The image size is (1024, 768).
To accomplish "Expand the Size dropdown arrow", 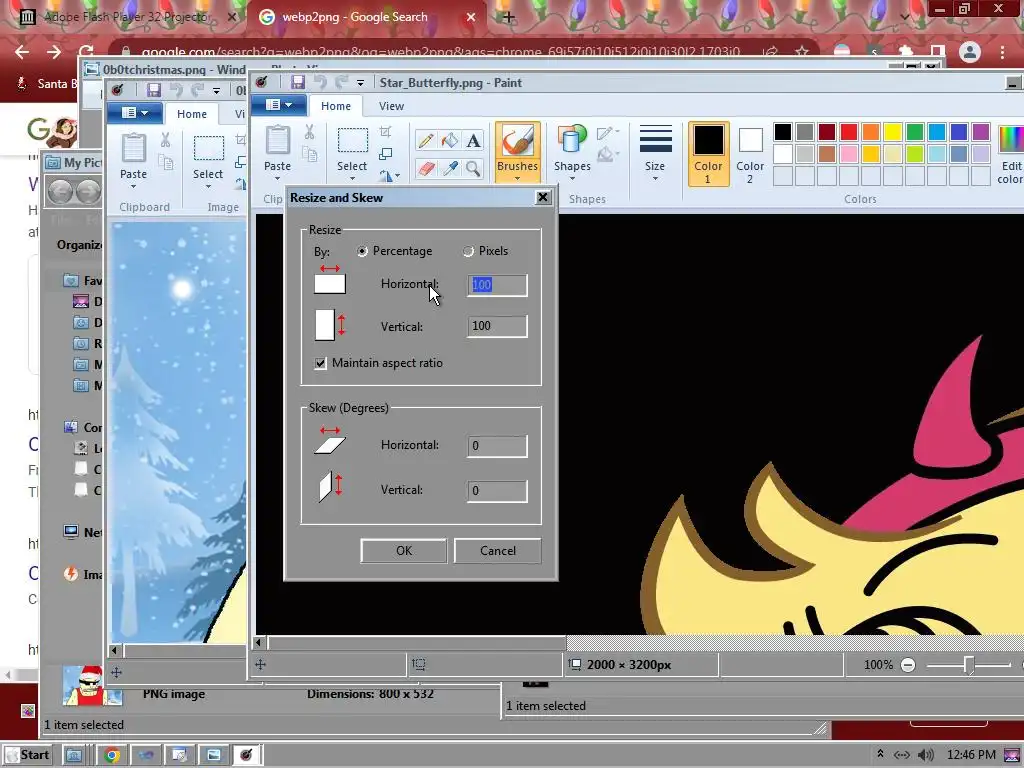I will click(x=655, y=179).
